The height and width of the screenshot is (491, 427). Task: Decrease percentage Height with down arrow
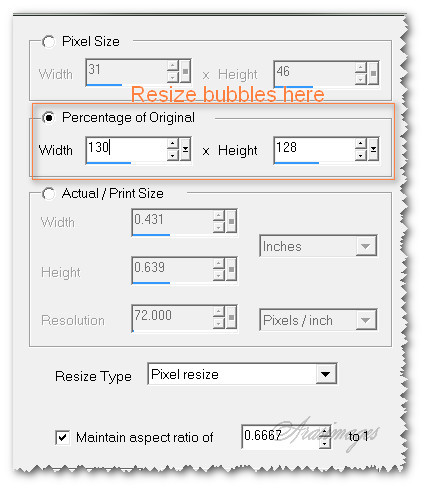pos(361,155)
